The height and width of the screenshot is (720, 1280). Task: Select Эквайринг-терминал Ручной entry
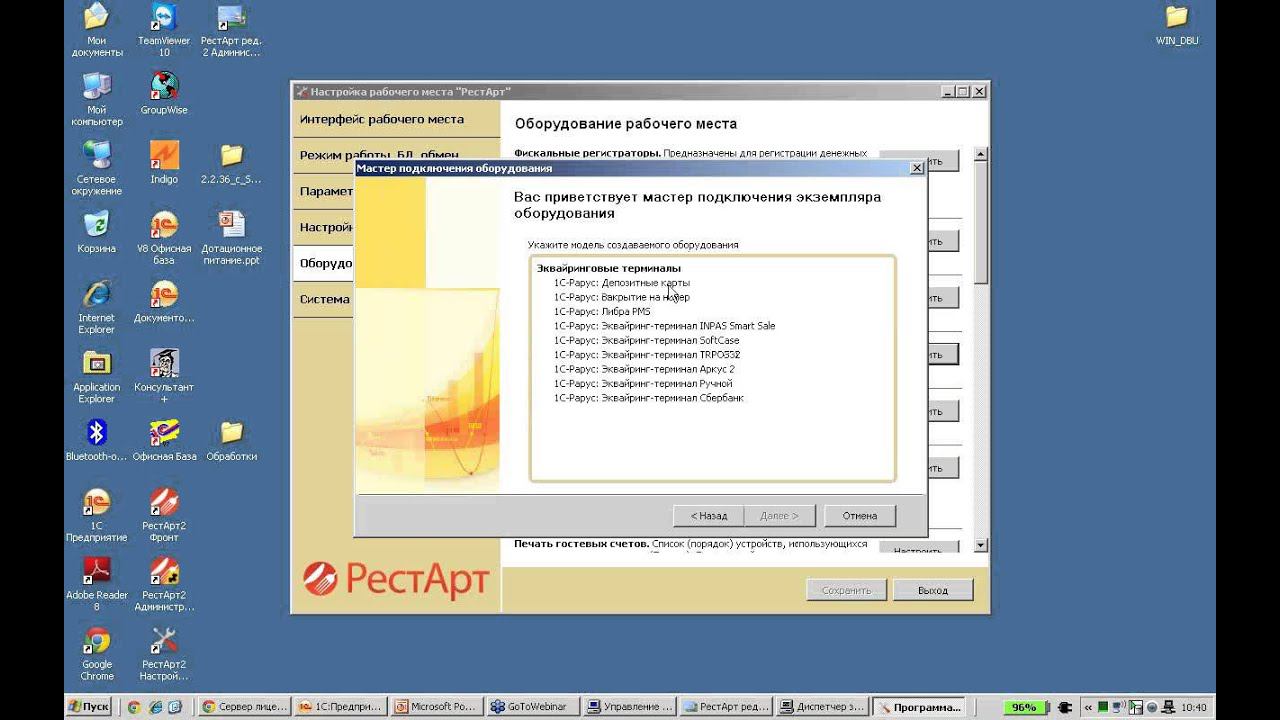point(643,384)
